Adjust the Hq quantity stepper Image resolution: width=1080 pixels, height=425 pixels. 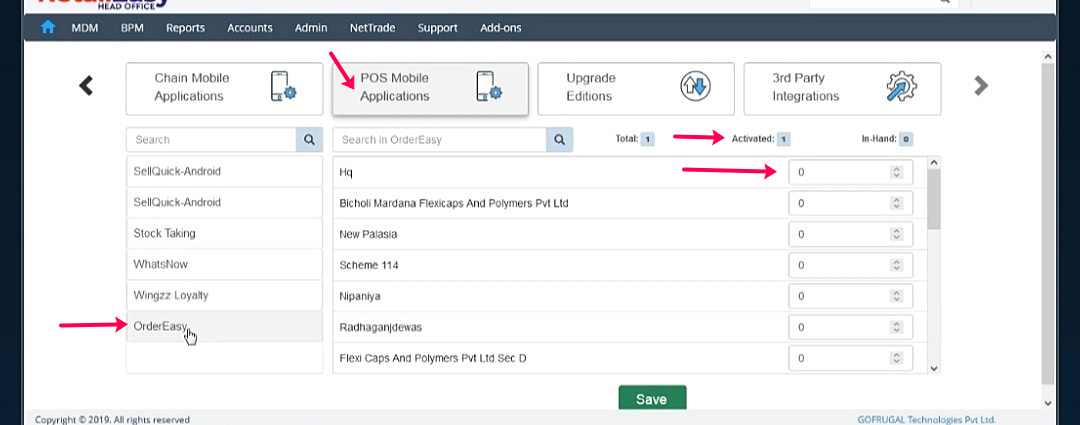tap(896, 172)
